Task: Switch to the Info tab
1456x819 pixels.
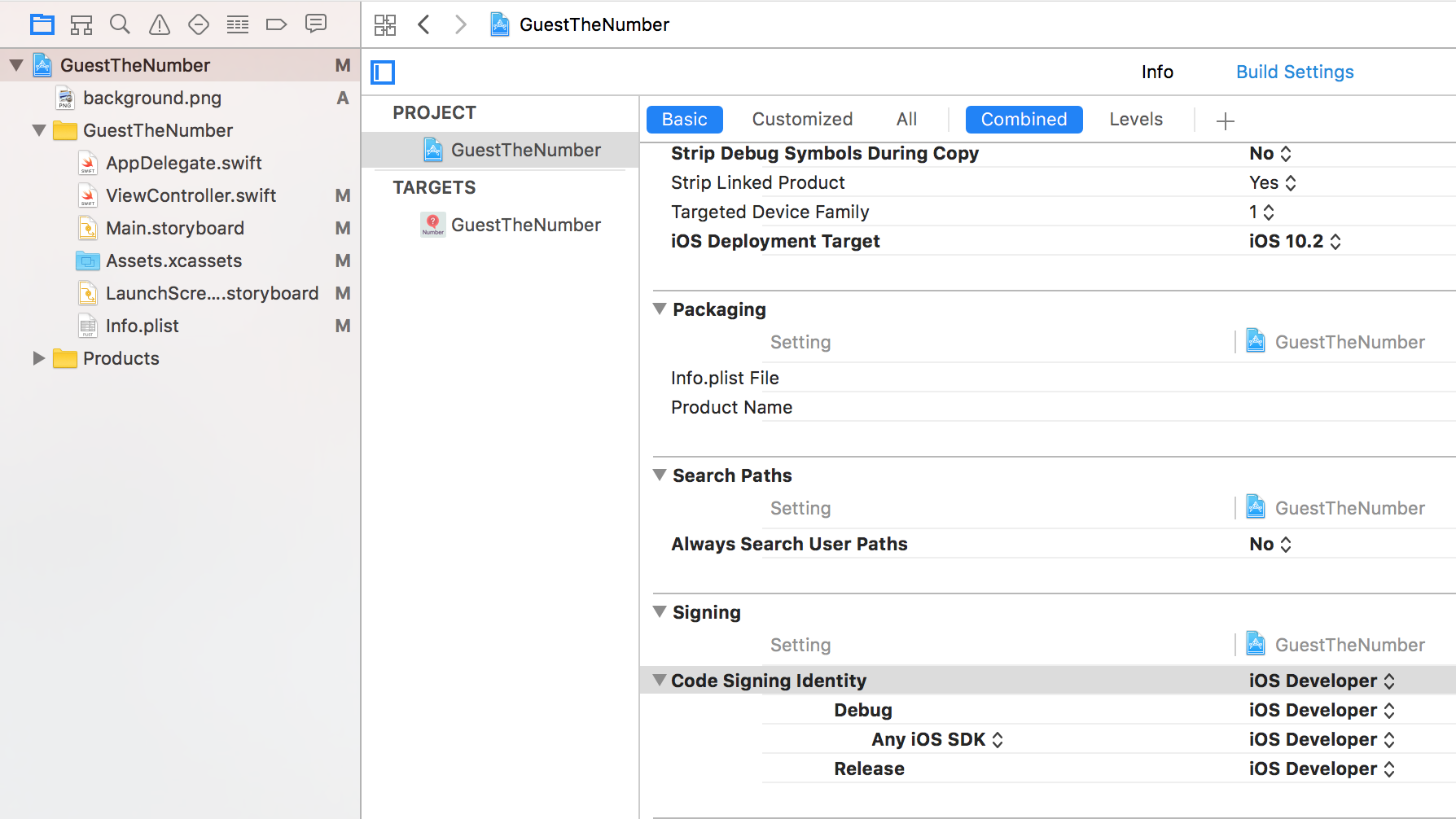Action: [x=1157, y=72]
